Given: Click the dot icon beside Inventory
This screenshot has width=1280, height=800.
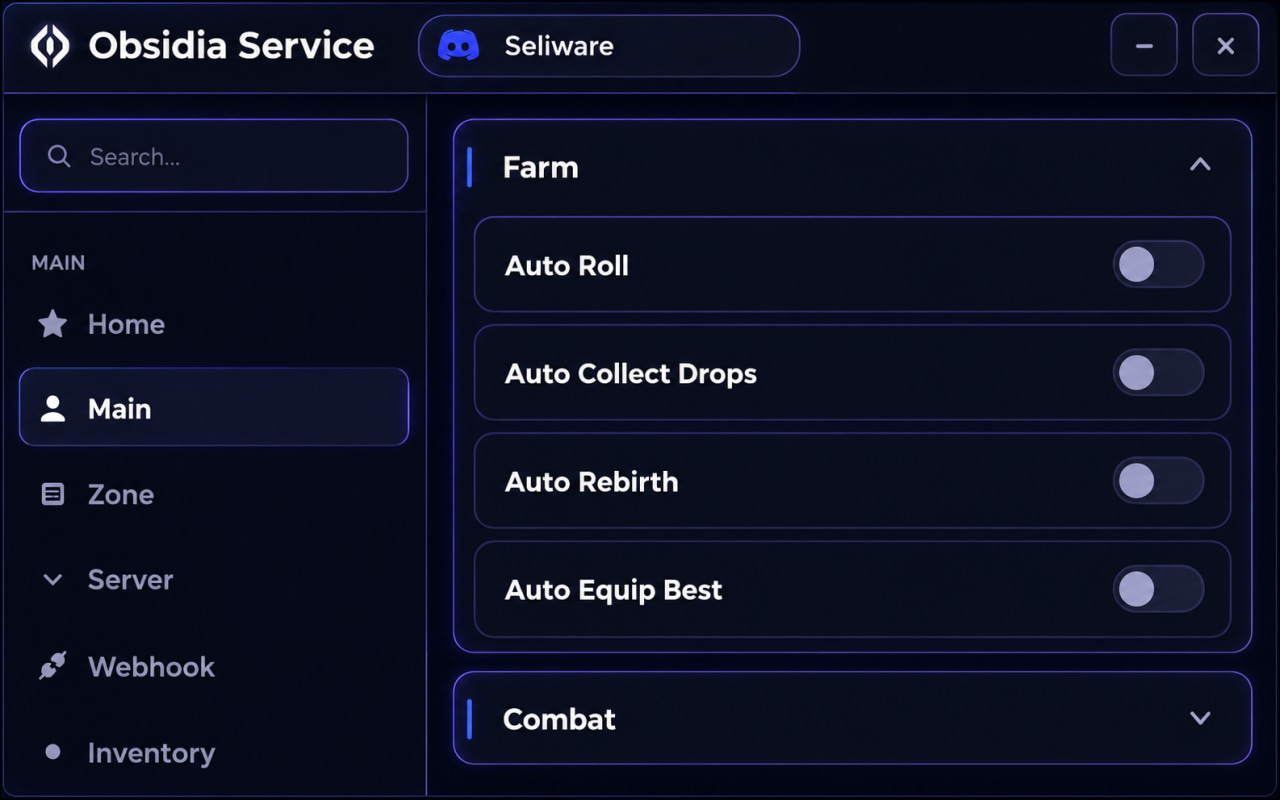Looking at the screenshot, I should pos(53,752).
